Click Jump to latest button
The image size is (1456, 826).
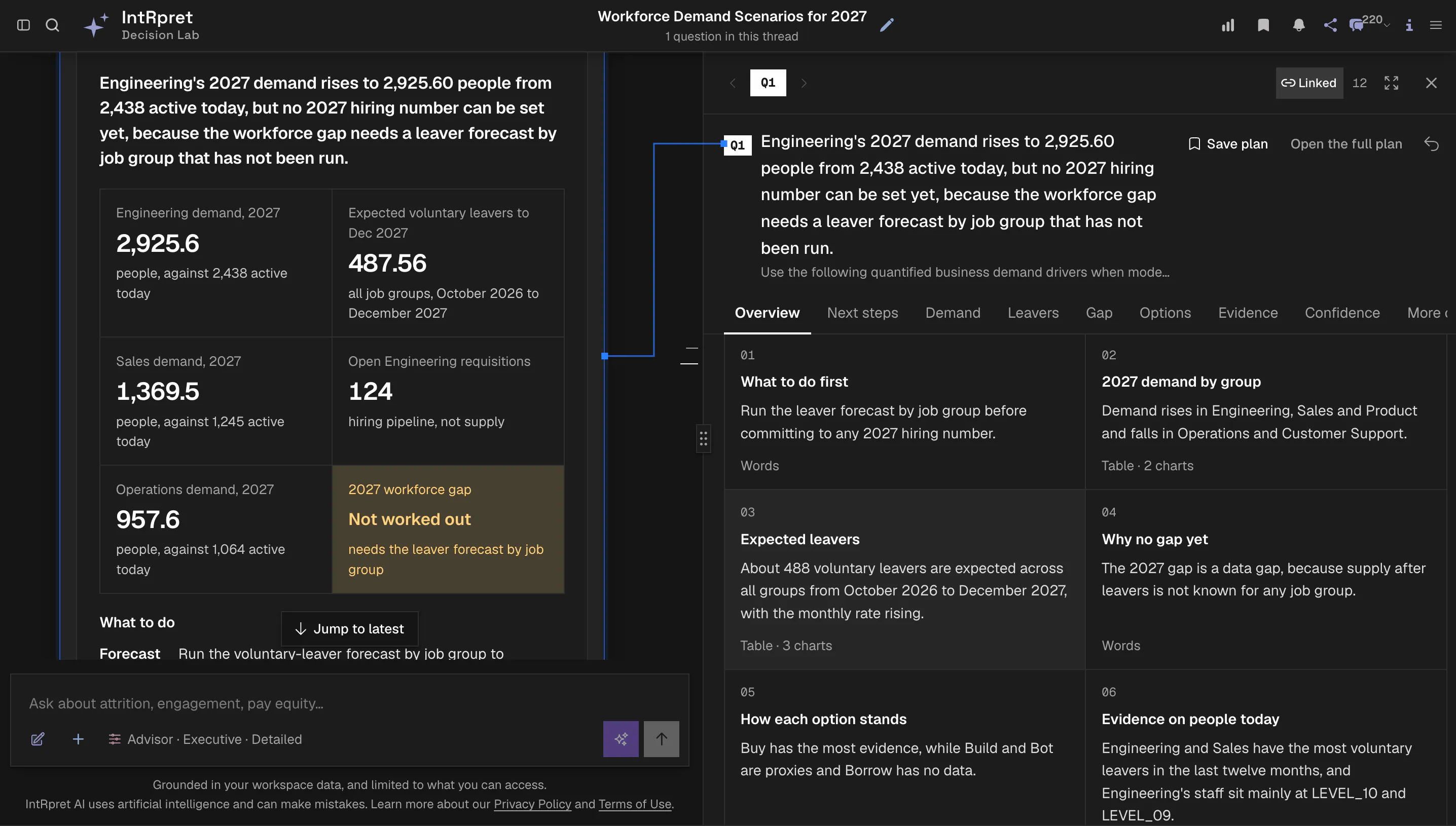pos(349,628)
